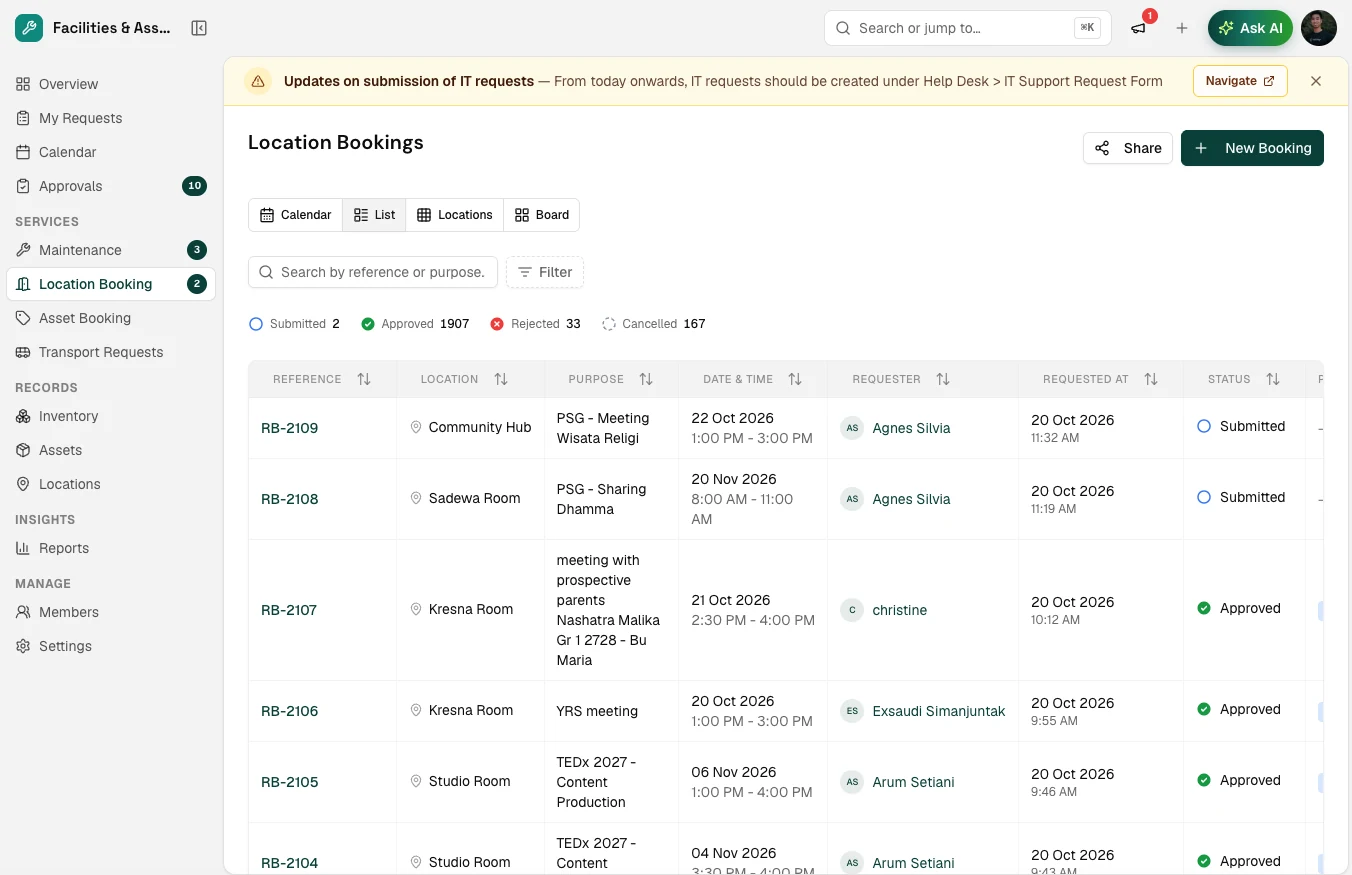Go to Approvals in sidebar
This screenshot has width=1352, height=875.
(110, 186)
